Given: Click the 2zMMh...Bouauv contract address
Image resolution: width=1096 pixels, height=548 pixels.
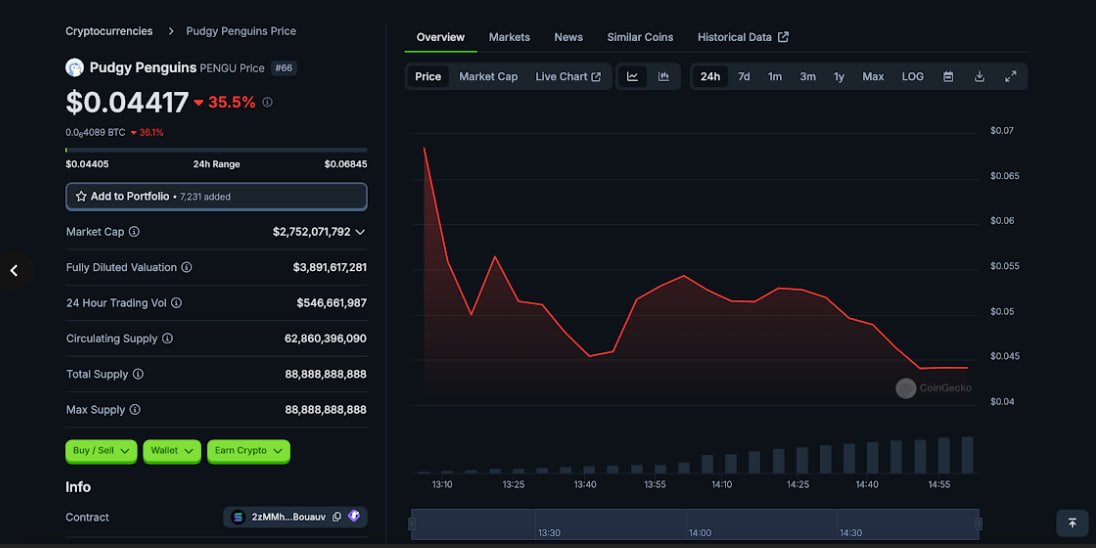Looking at the screenshot, I should pyautogui.click(x=288, y=517).
